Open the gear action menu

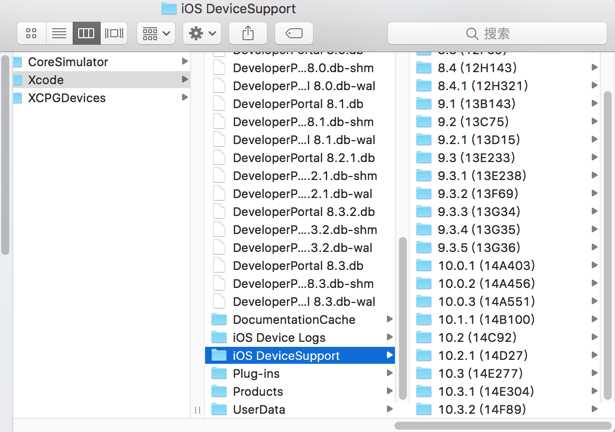[202, 33]
